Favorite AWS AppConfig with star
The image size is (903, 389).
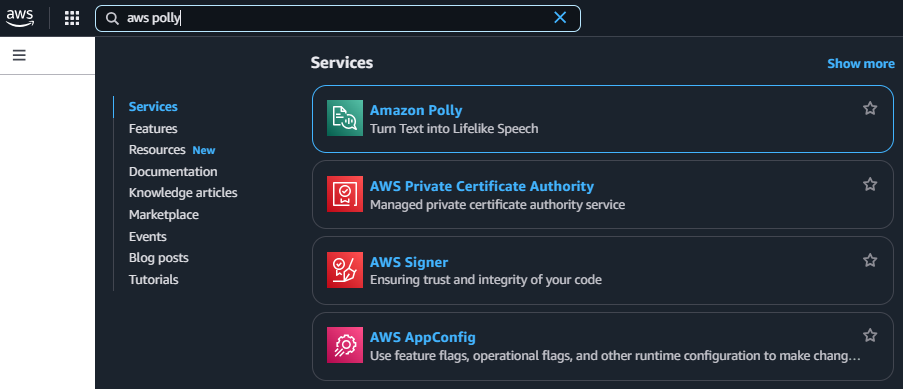click(870, 335)
